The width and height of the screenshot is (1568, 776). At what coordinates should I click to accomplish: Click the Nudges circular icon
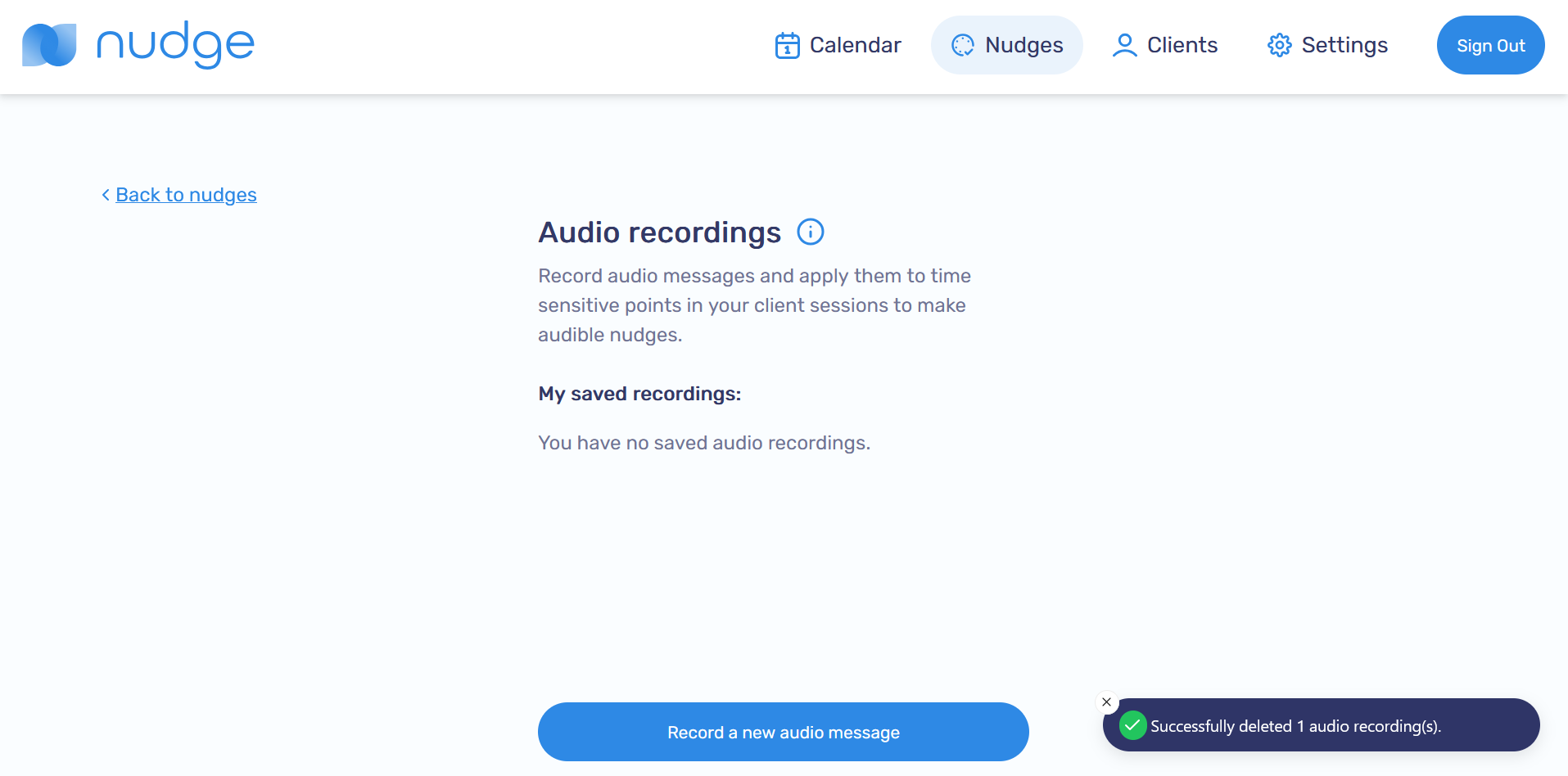pyautogui.click(x=963, y=45)
